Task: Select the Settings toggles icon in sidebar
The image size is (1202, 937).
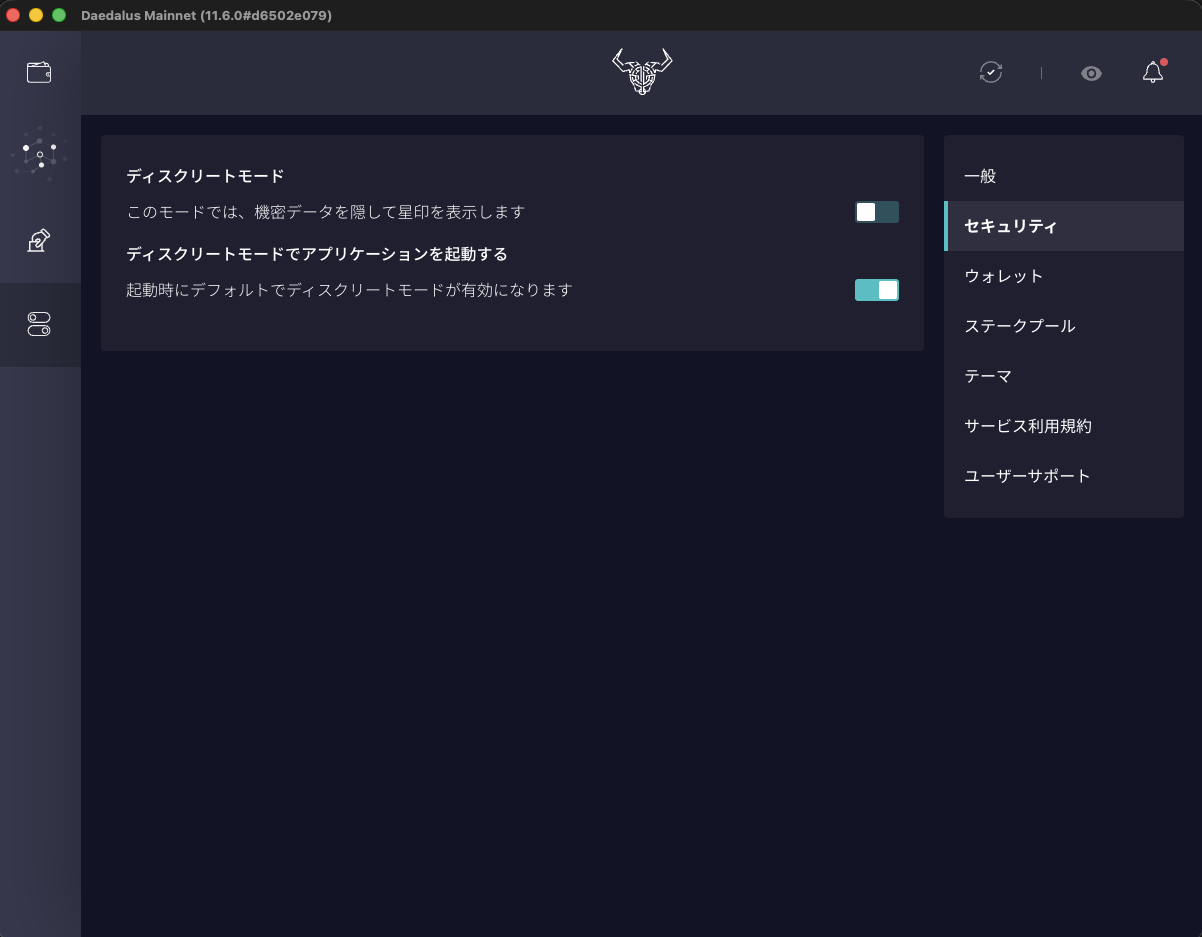Action: 39,324
